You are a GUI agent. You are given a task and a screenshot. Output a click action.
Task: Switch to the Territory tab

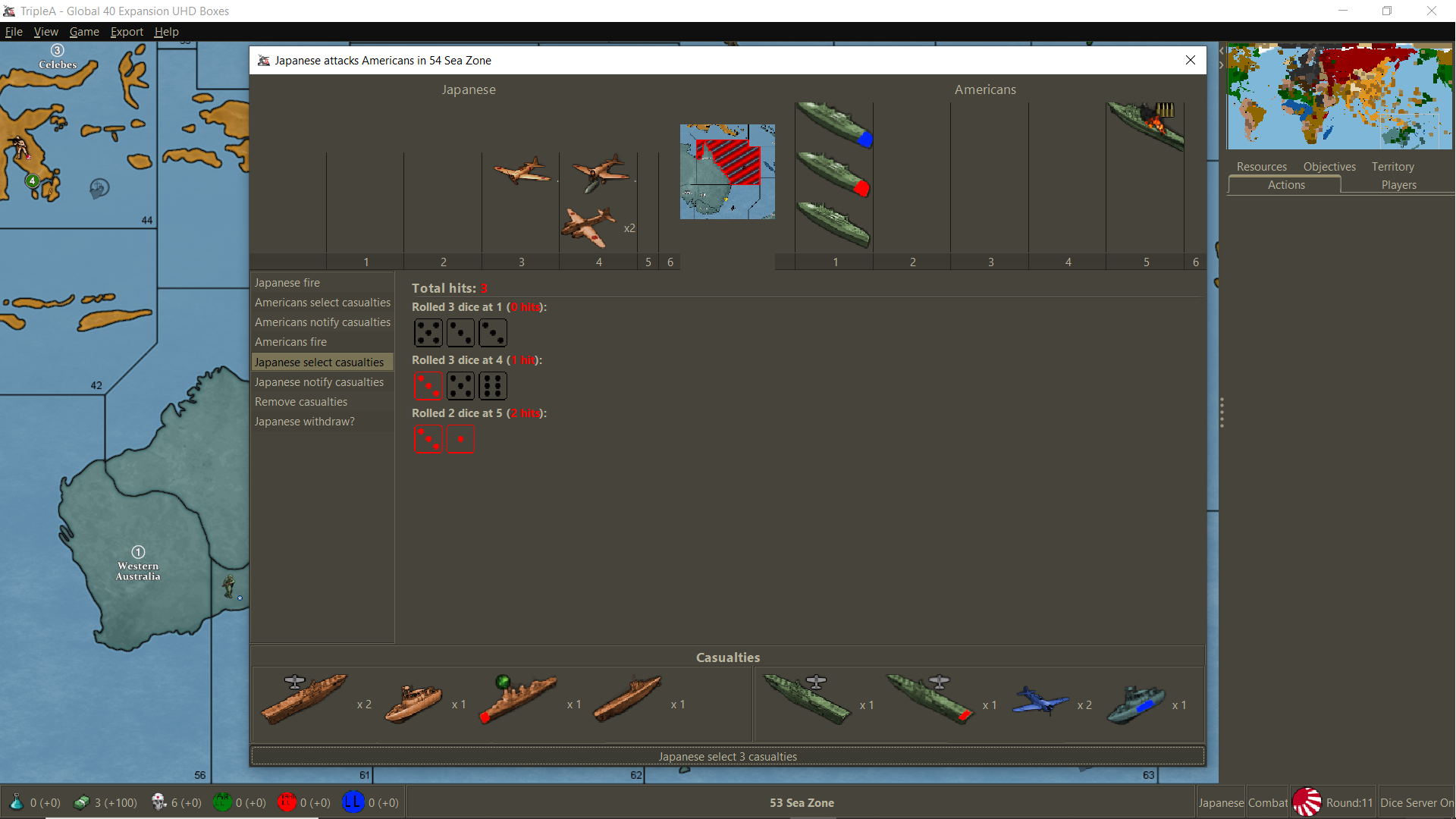click(1392, 167)
